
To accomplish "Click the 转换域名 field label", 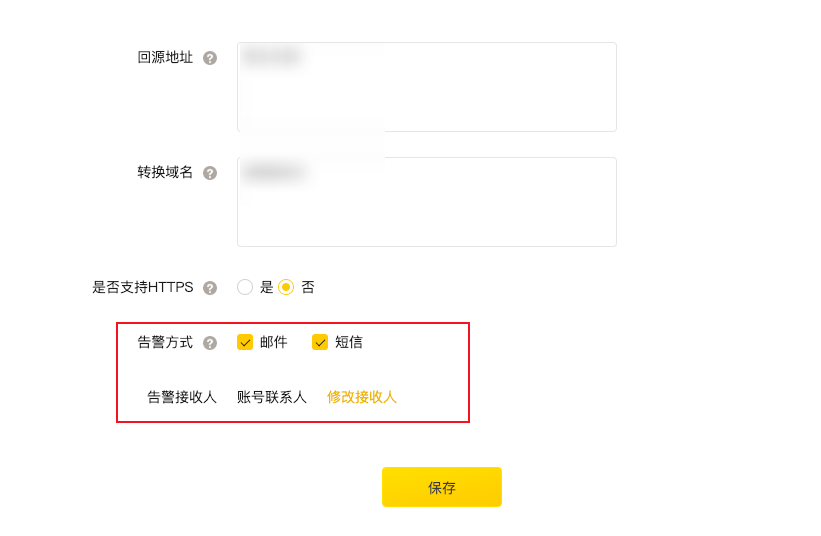I will (165, 172).
